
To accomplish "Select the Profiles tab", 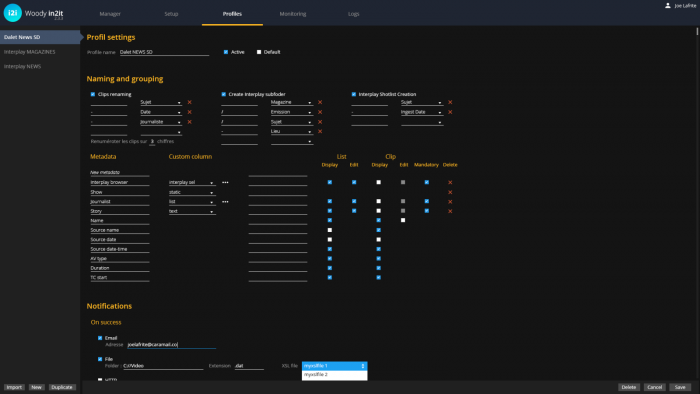I will (x=232, y=14).
